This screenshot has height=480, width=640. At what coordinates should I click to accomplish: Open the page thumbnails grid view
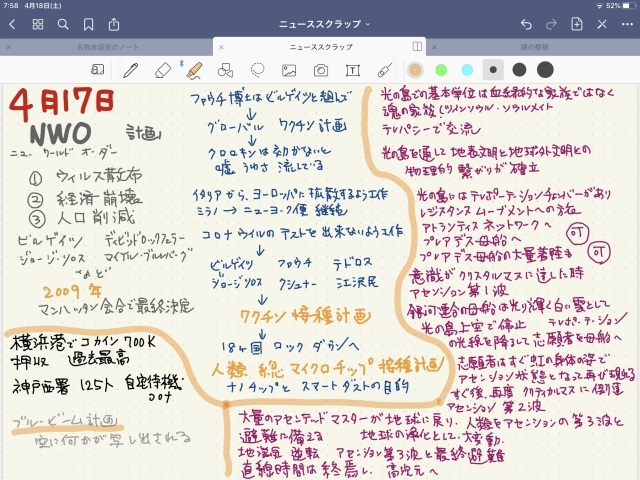[38, 24]
